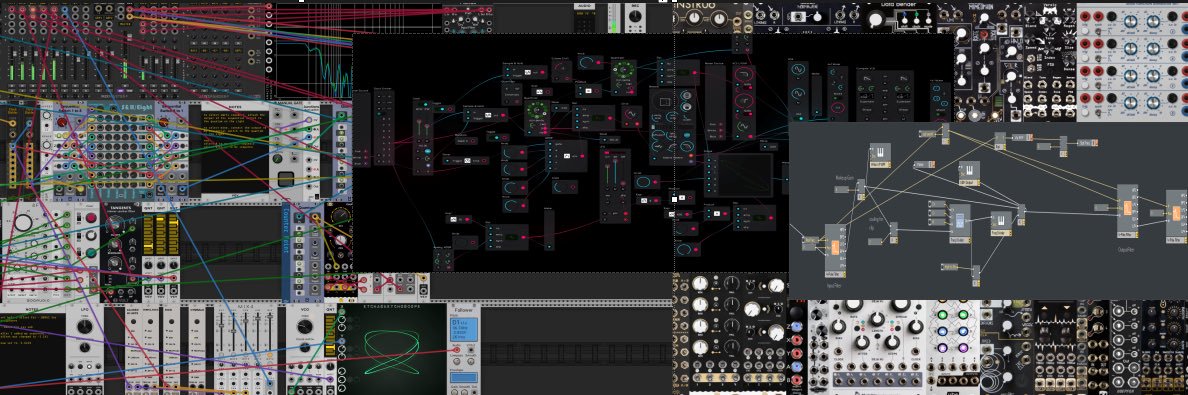Image resolution: width=1188 pixels, height=395 pixels.
Task: Click the large knob on the LFO module
Action: [x=85, y=328]
